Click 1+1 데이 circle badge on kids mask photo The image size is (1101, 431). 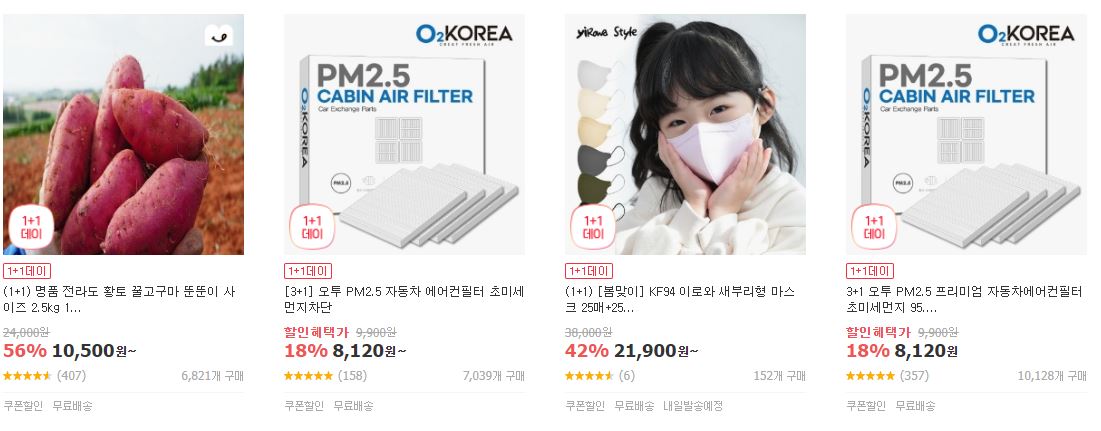593,227
